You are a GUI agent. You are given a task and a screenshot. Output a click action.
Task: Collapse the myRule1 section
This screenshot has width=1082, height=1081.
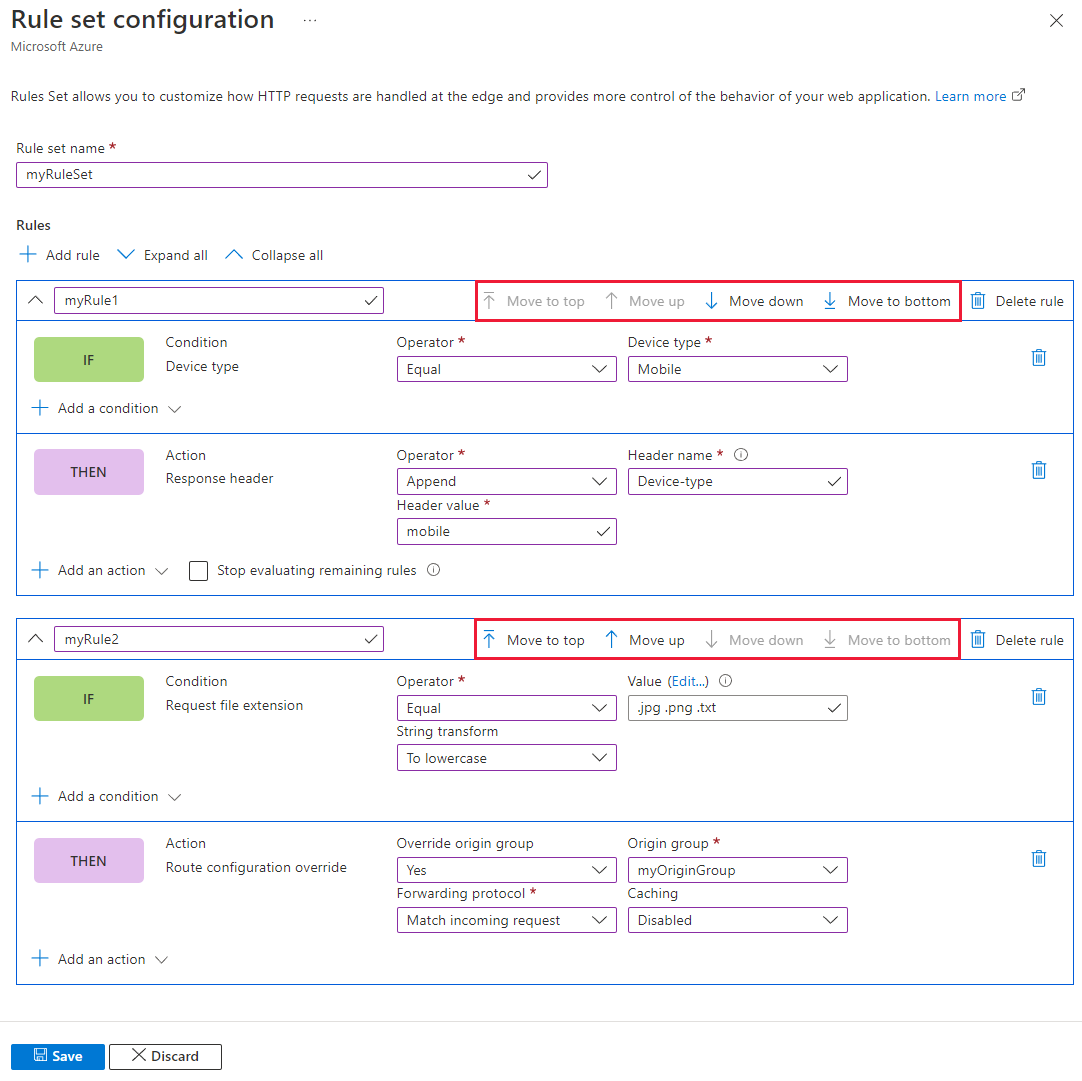pos(35,300)
